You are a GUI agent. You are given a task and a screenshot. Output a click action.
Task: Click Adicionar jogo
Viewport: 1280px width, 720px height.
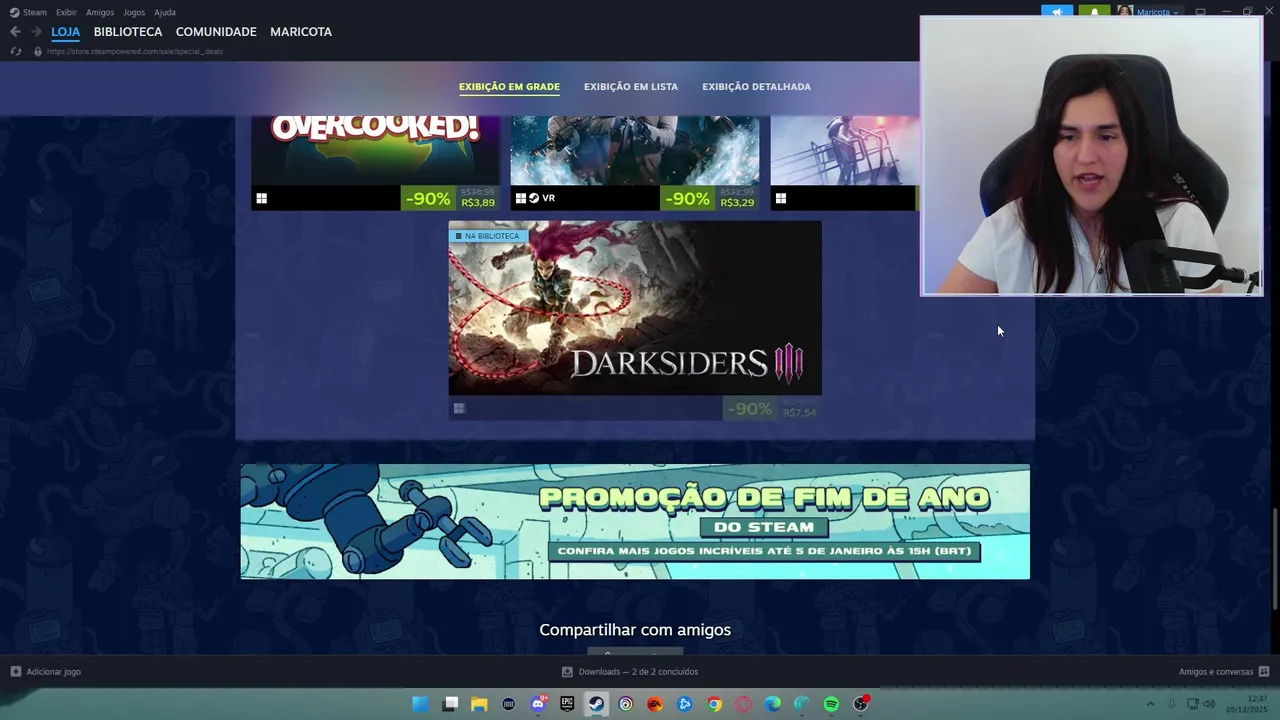coord(46,672)
